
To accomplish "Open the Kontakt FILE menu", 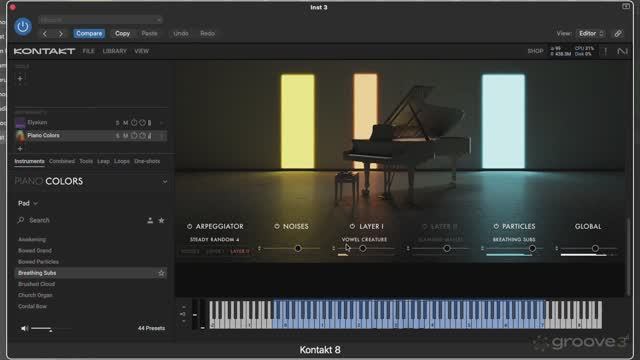I will (x=89, y=51).
